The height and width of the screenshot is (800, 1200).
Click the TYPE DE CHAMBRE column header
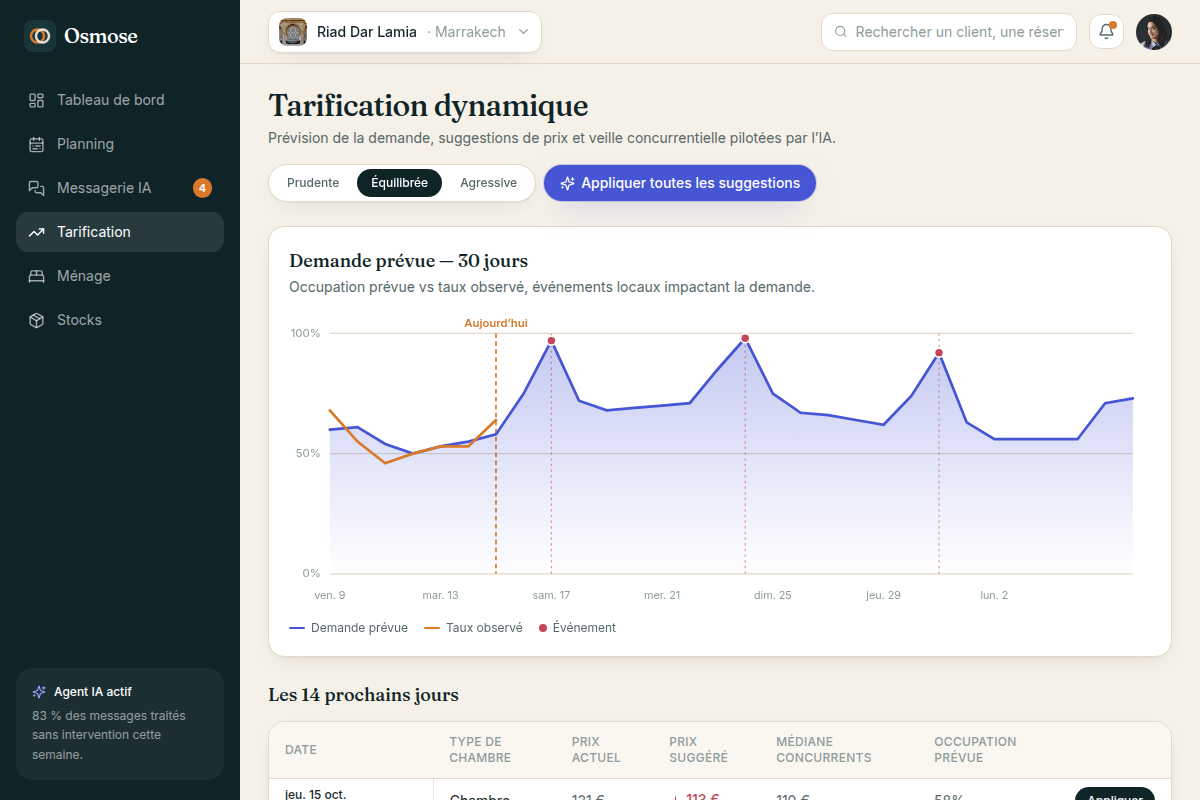point(480,750)
